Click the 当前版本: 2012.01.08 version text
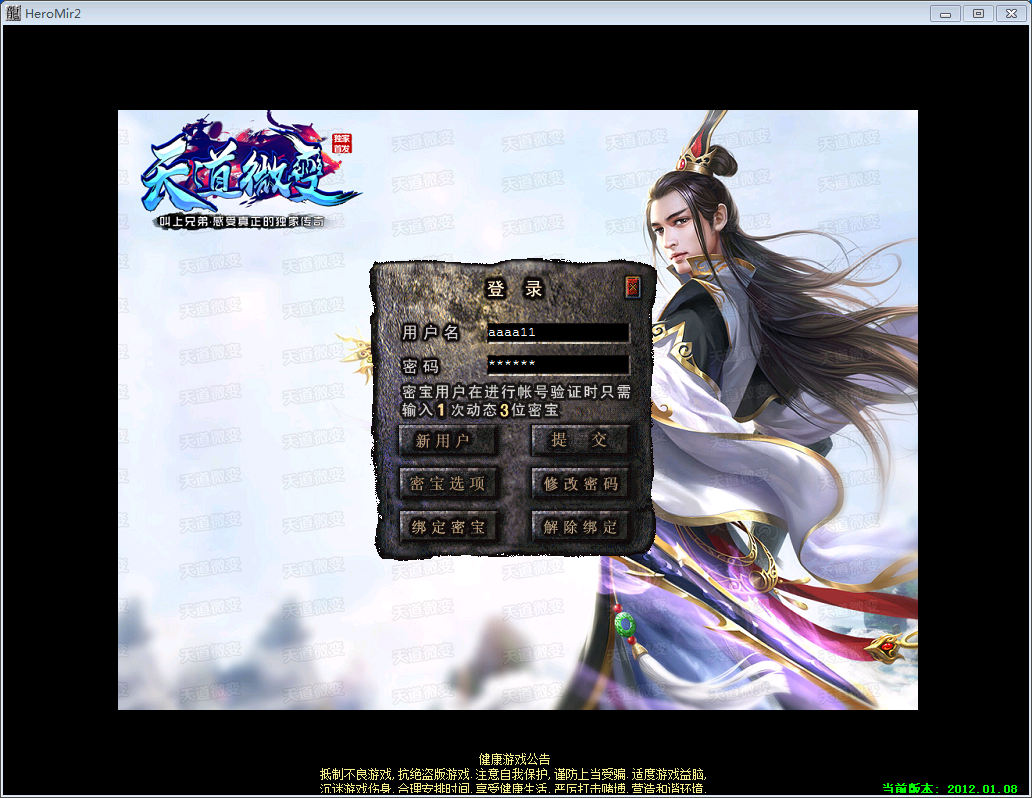This screenshot has height=798, width=1032. 950,788
